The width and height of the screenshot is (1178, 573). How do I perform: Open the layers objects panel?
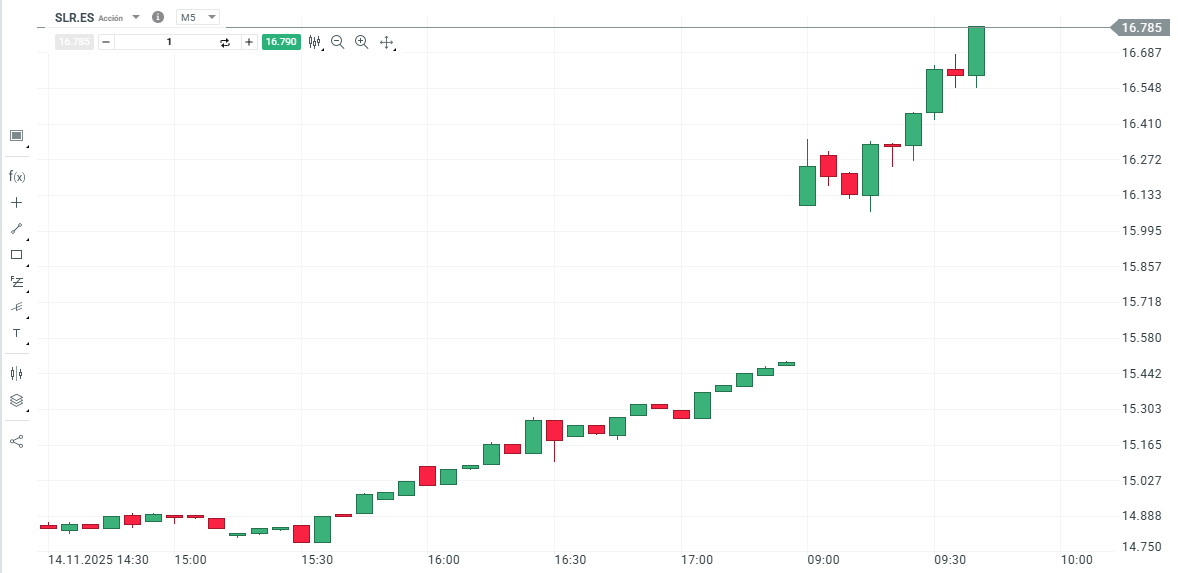[x=16, y=400]
